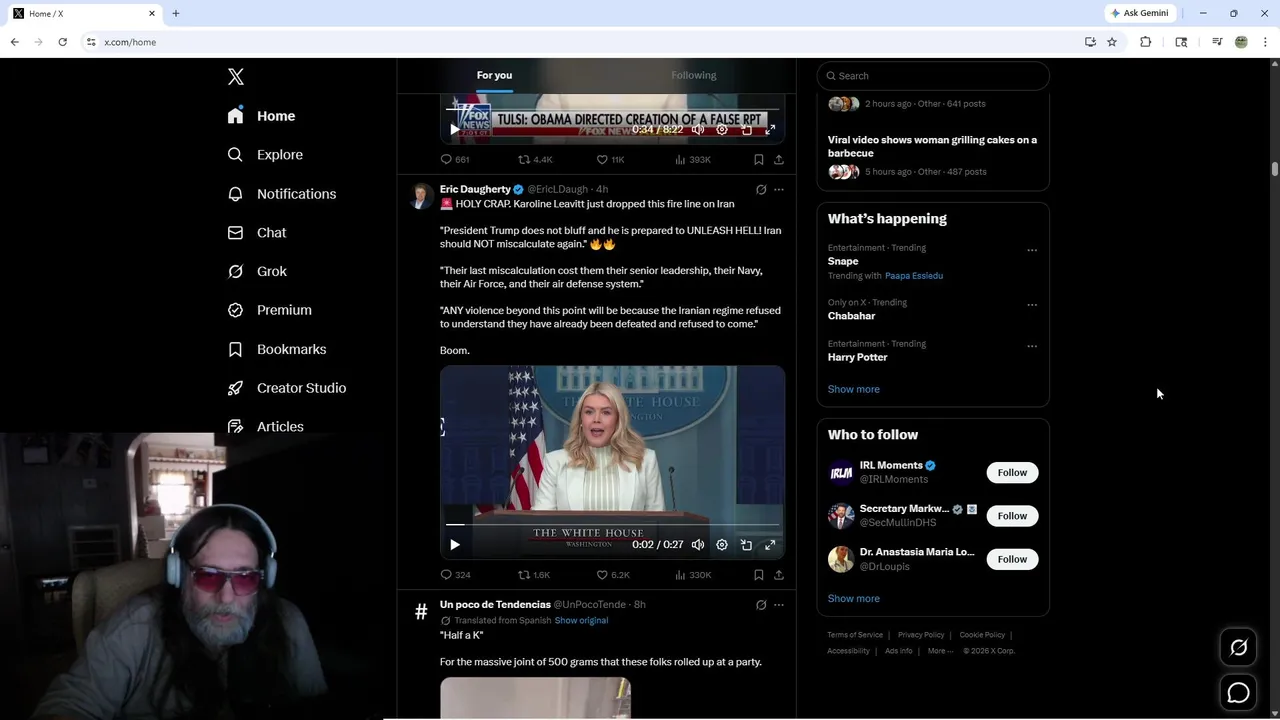The width and height of the screenshot is (1280, 720).
Task: Repost the post with 4.4K reposts
Action: 535,159
